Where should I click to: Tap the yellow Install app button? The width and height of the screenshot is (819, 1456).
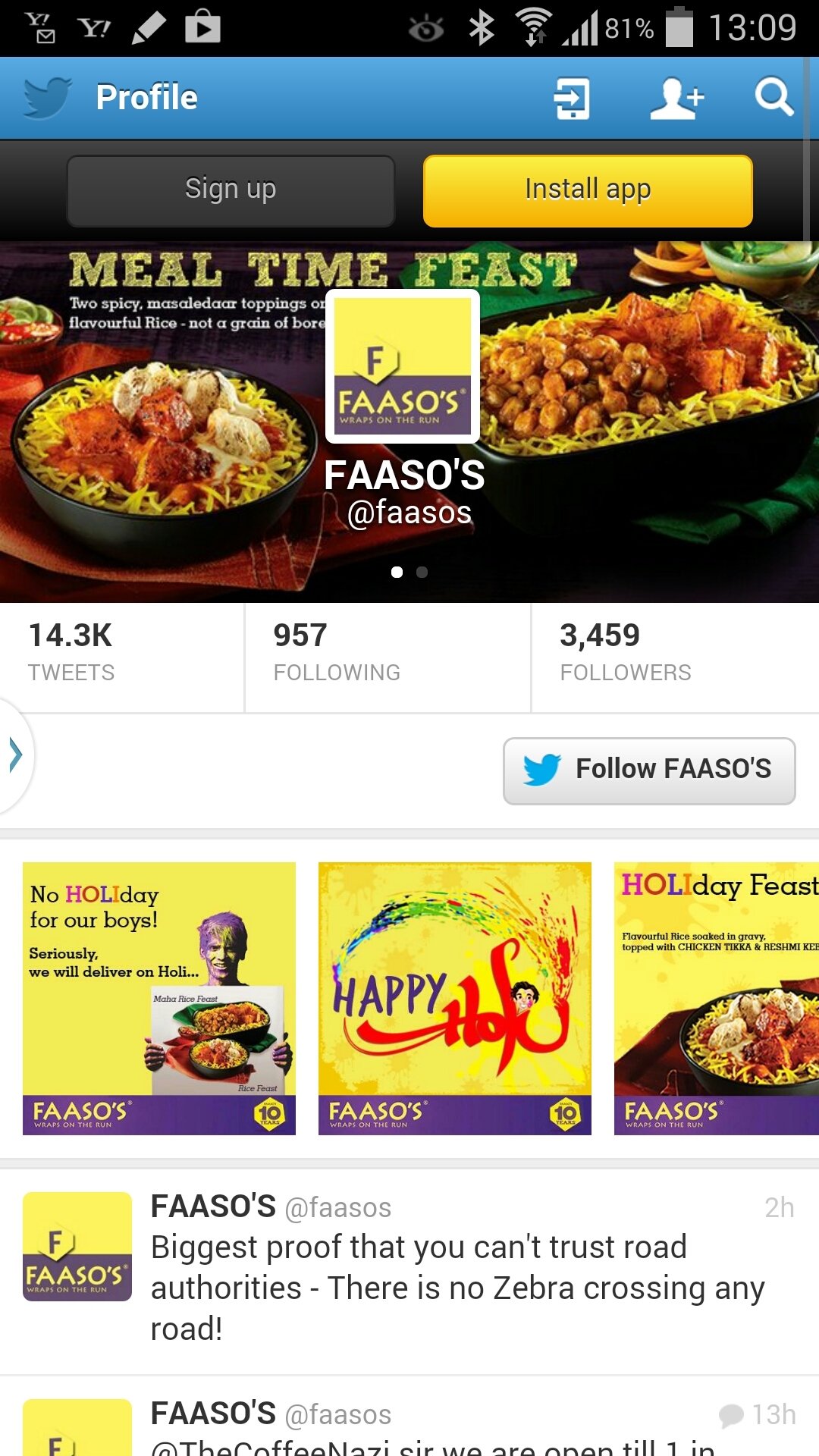(588, 191)
